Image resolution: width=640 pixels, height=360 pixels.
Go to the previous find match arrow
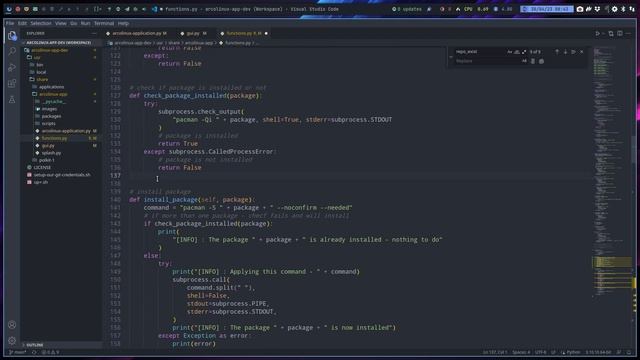tap(557, 52)
